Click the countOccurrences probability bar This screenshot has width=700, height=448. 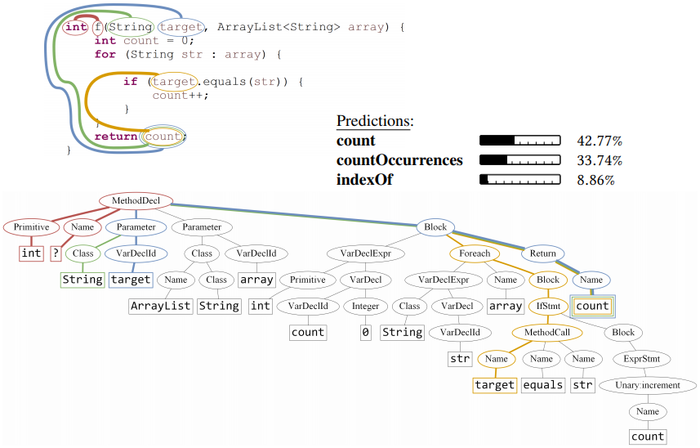pos(516,160)
